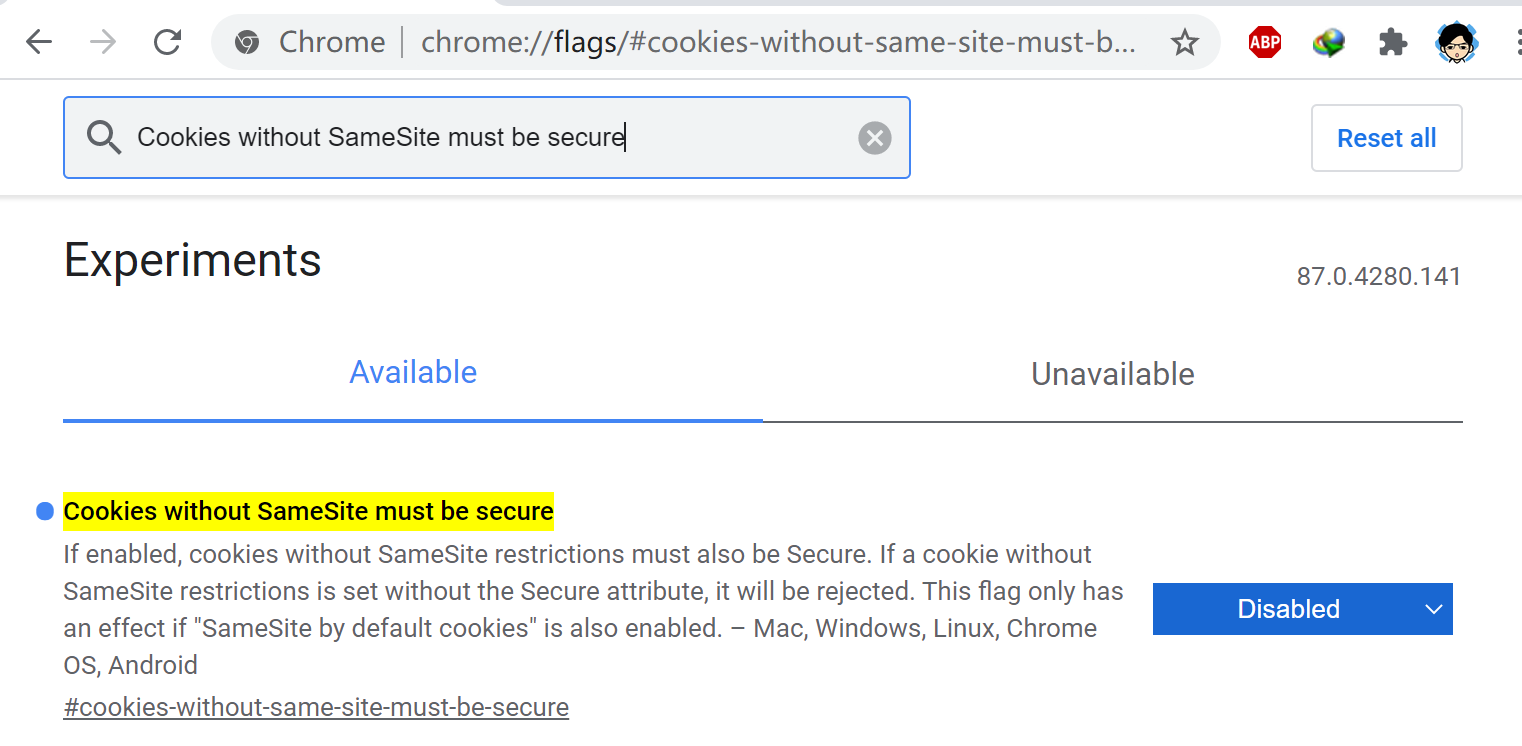Clear the search field with the X button
1522x746 pixels.
(875, 138)
